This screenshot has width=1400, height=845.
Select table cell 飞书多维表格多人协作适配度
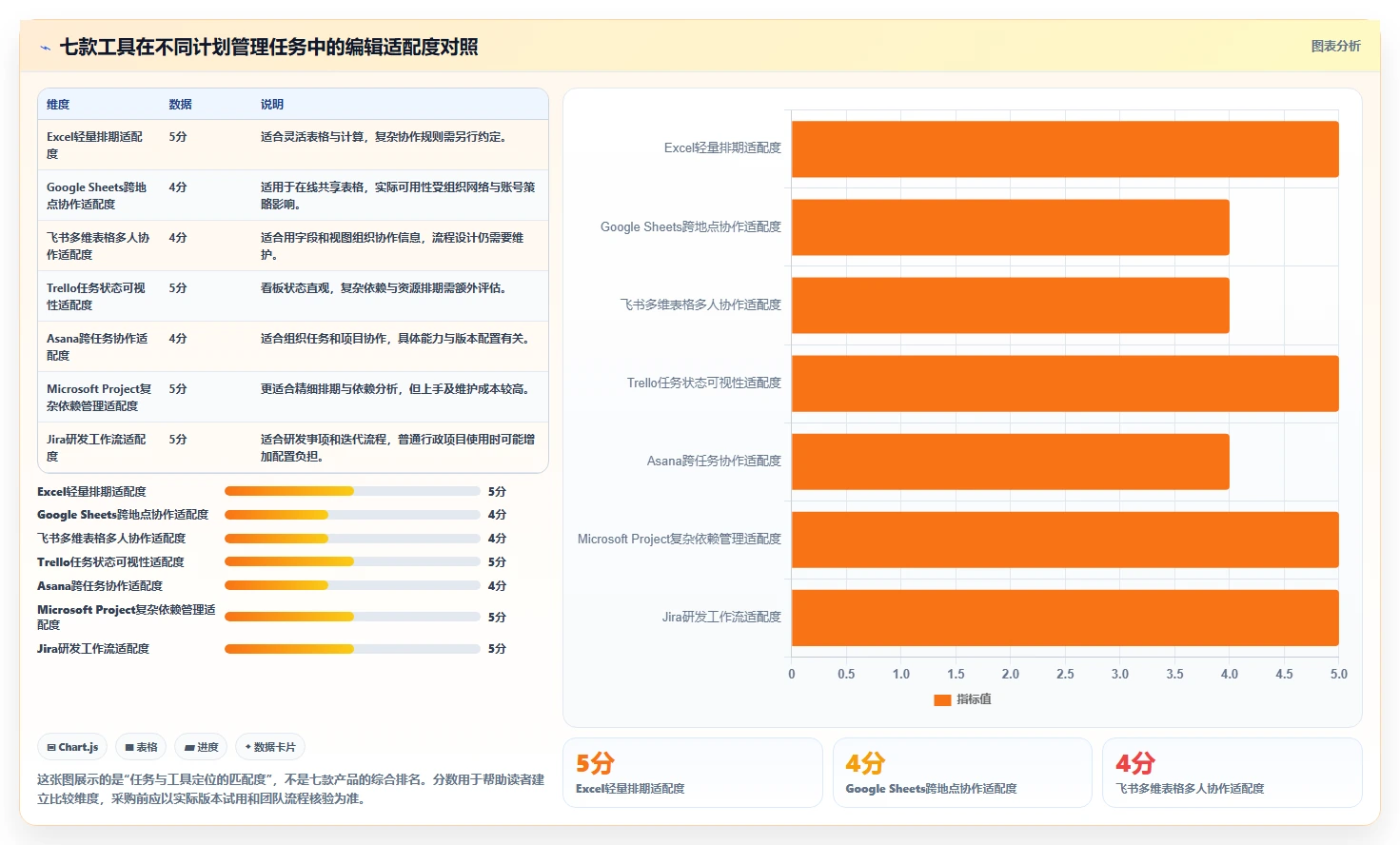[x=98, y=246]
